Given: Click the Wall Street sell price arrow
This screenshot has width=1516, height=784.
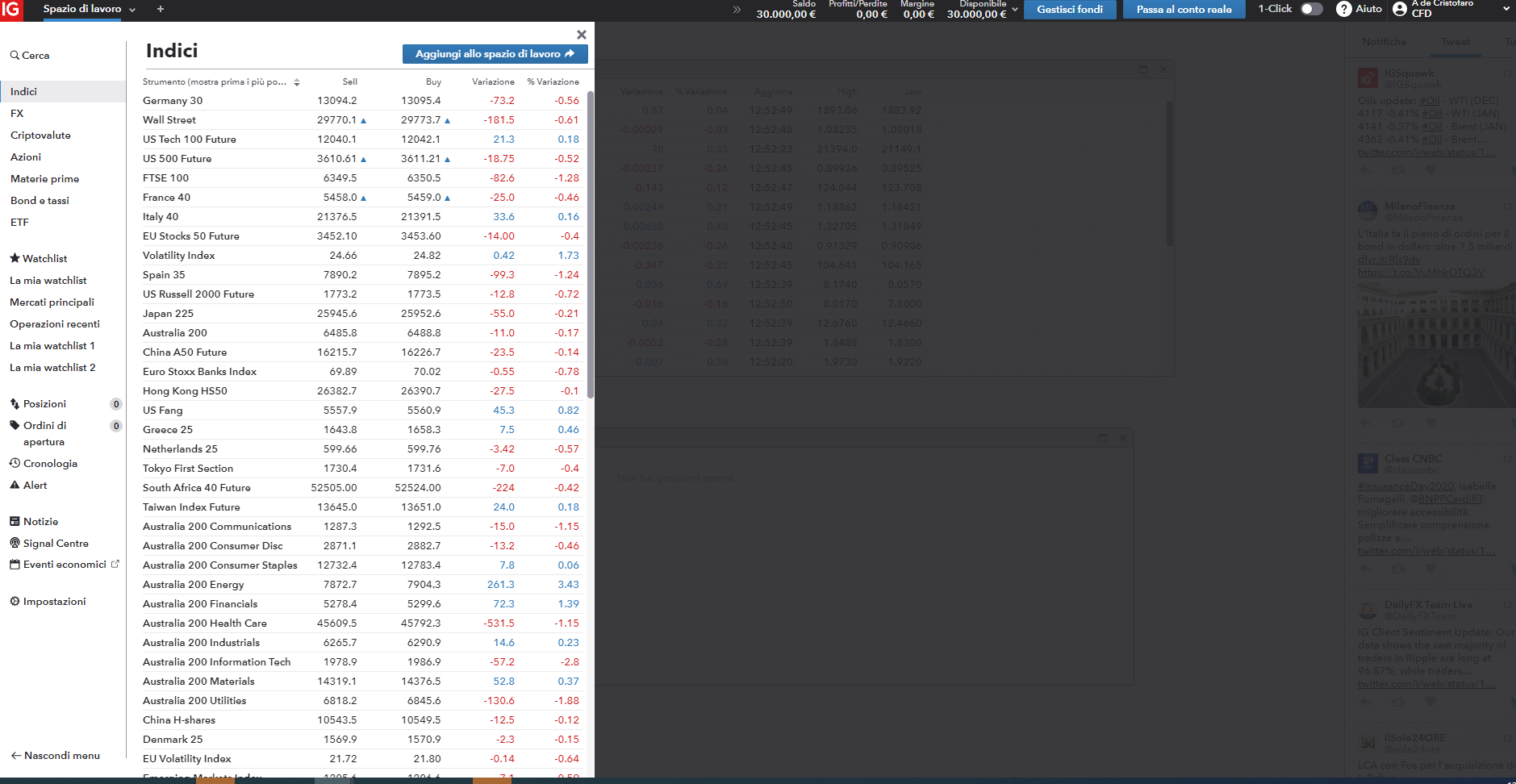Looking at the screenshot, I should (364, 120).
